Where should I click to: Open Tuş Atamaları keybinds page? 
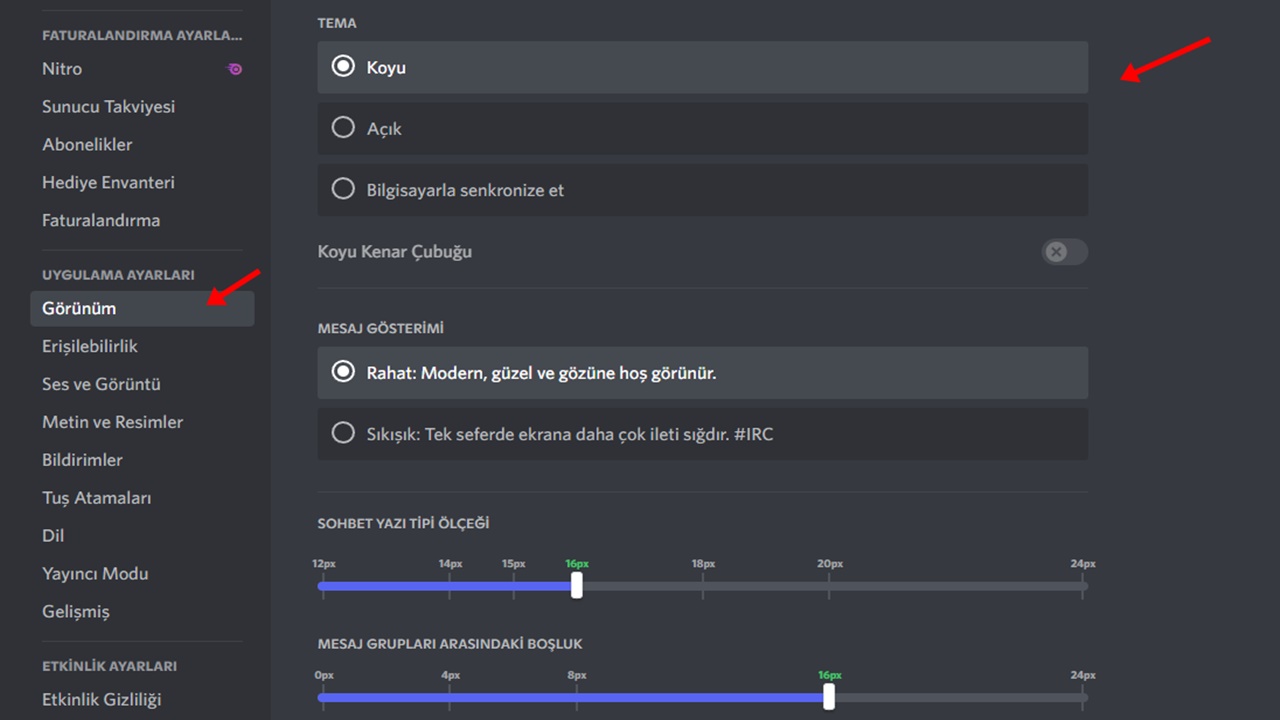tap(96, 499)
